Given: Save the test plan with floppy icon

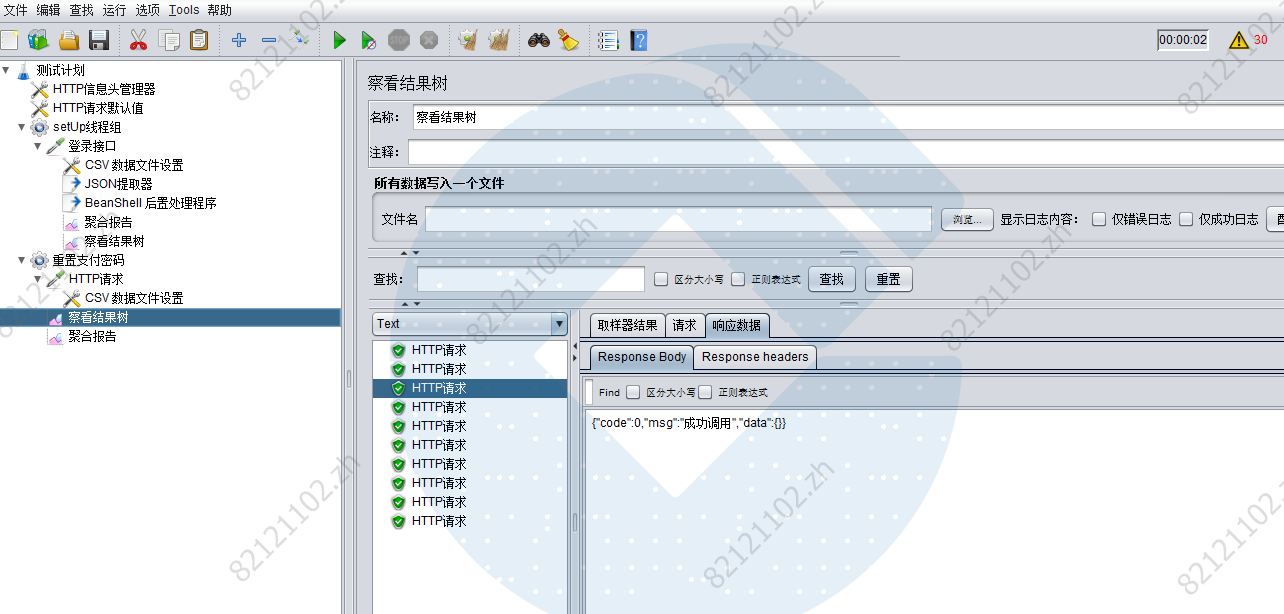Looking at the screenshot, I should pyautogui.click(x=99, y=40).
